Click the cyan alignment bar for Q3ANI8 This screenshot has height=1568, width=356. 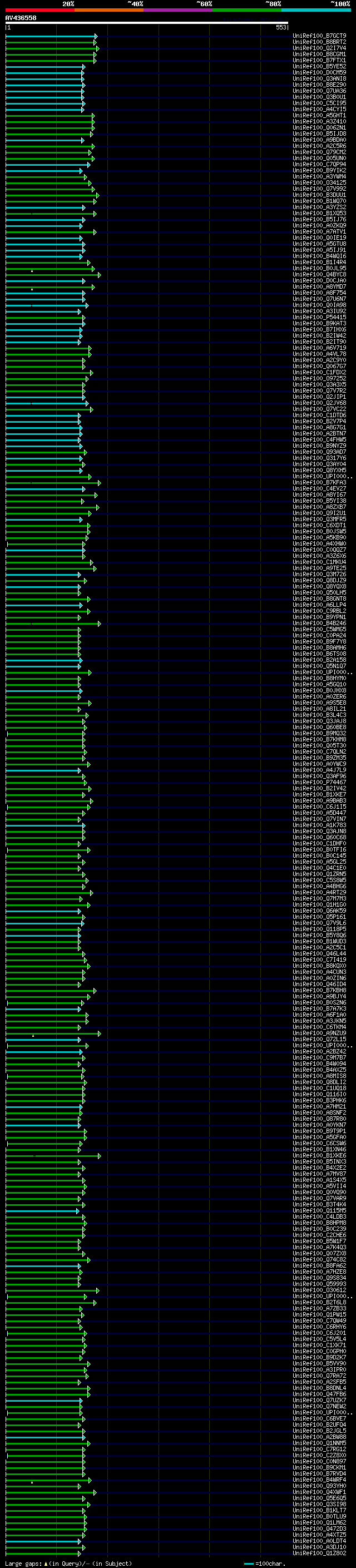tap(44, 79)
